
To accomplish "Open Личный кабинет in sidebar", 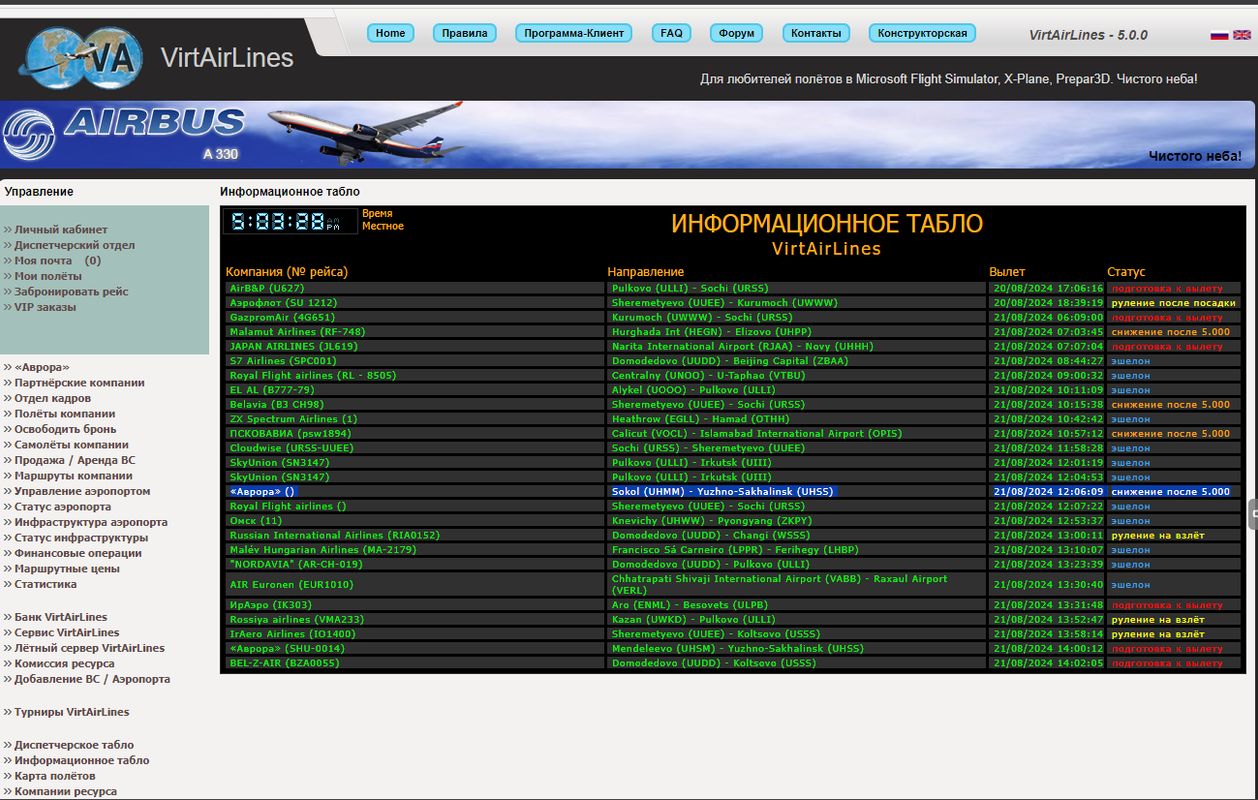I will pyautogui.click(x=61, y=230).
